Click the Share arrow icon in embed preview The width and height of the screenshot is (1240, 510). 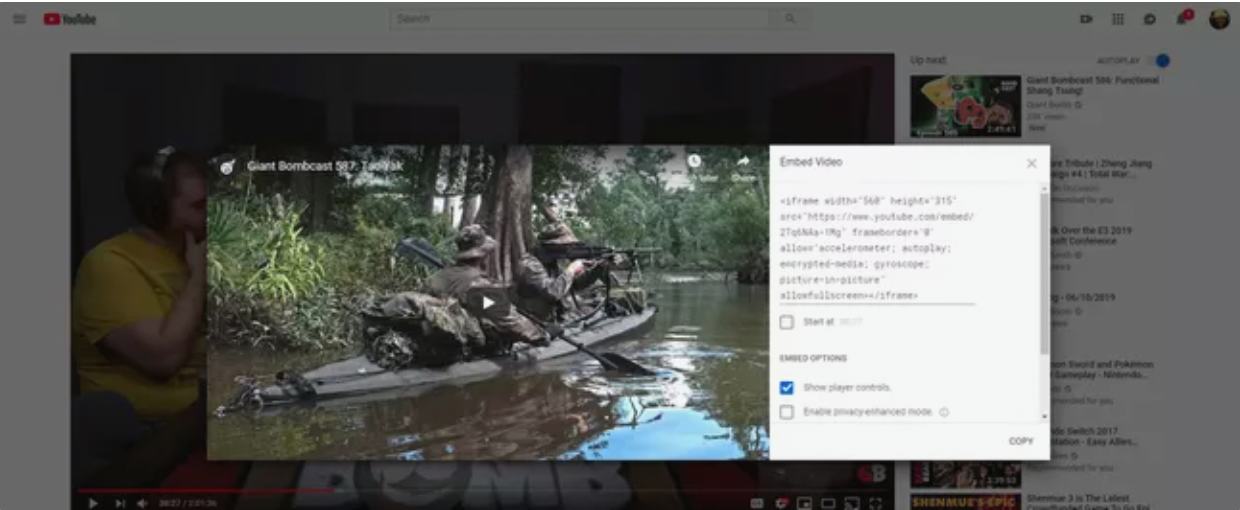(x=743, y=162)
